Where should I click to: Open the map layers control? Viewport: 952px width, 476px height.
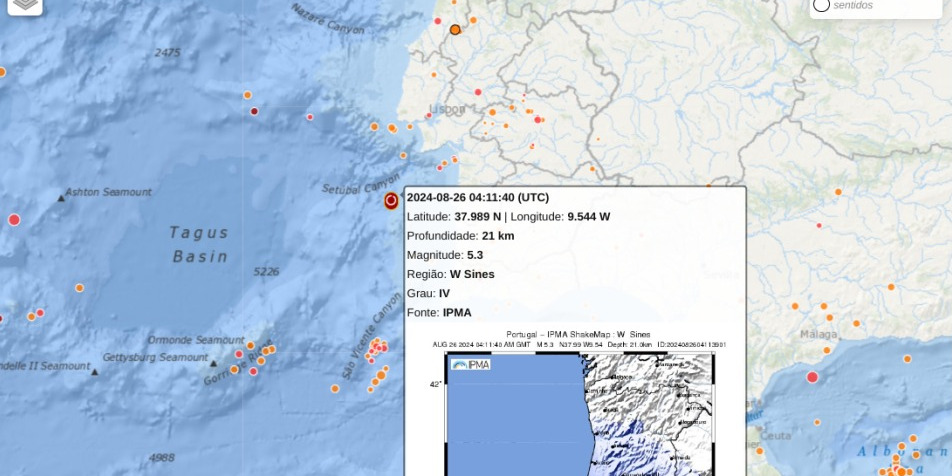tap(26, 4)
